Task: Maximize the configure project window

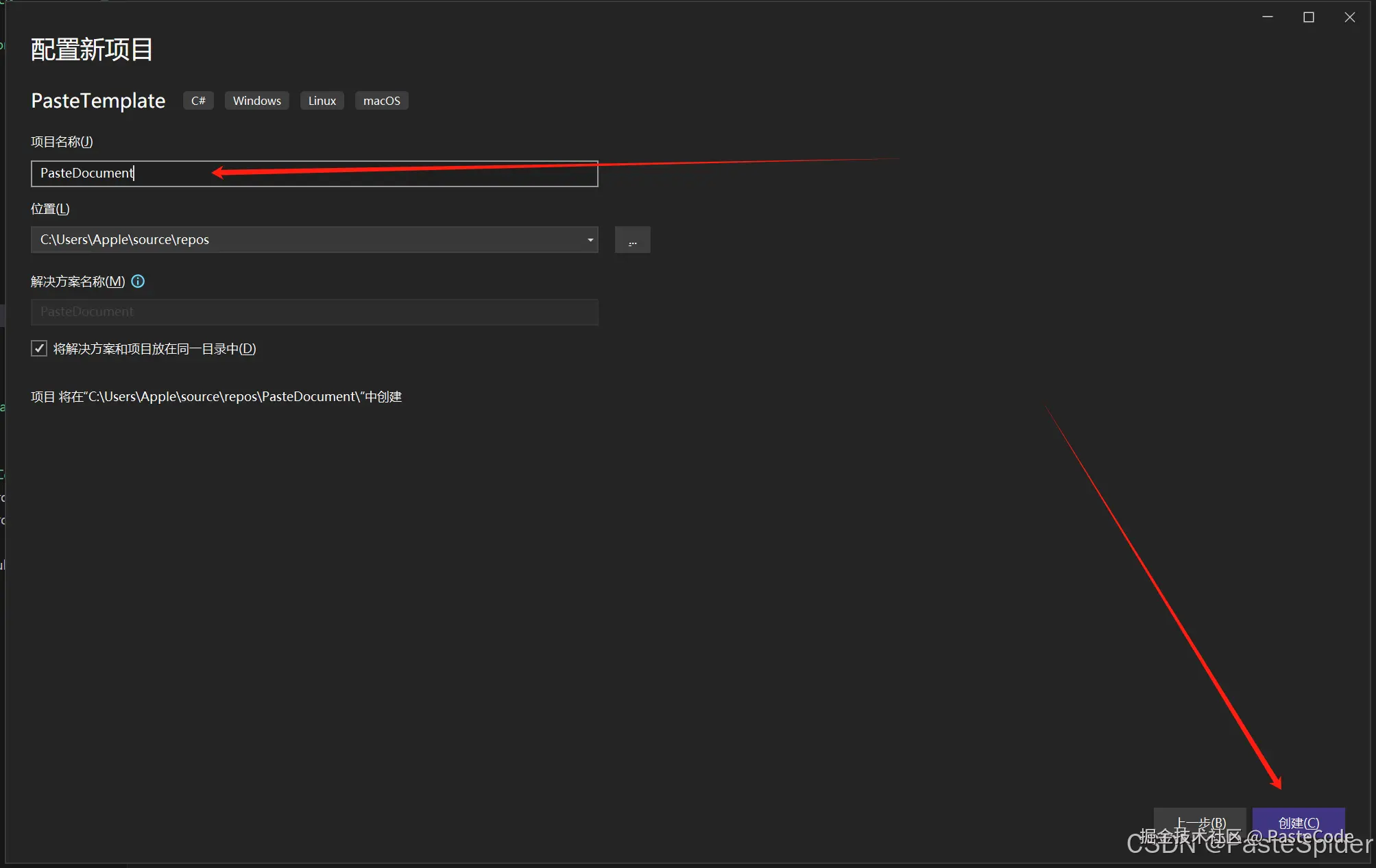Action: (1308, 17)
